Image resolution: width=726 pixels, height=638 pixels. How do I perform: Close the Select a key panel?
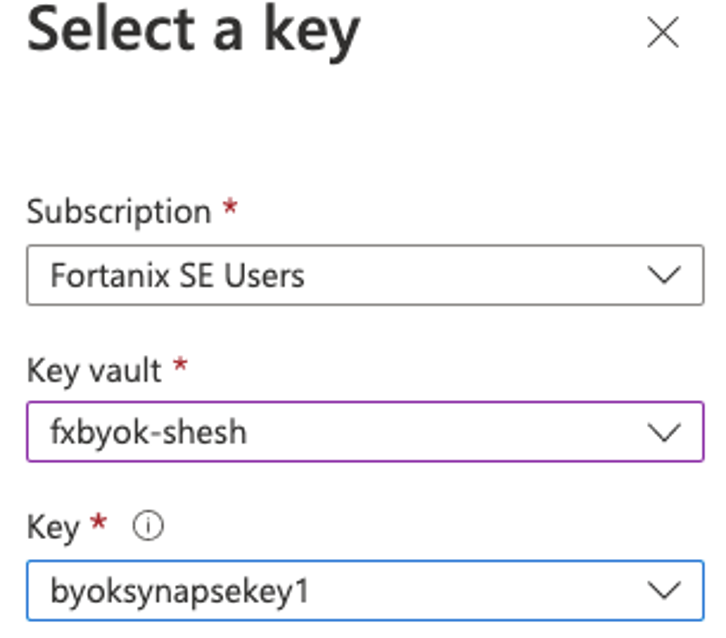pyautogui.click(x=663, y=32)
